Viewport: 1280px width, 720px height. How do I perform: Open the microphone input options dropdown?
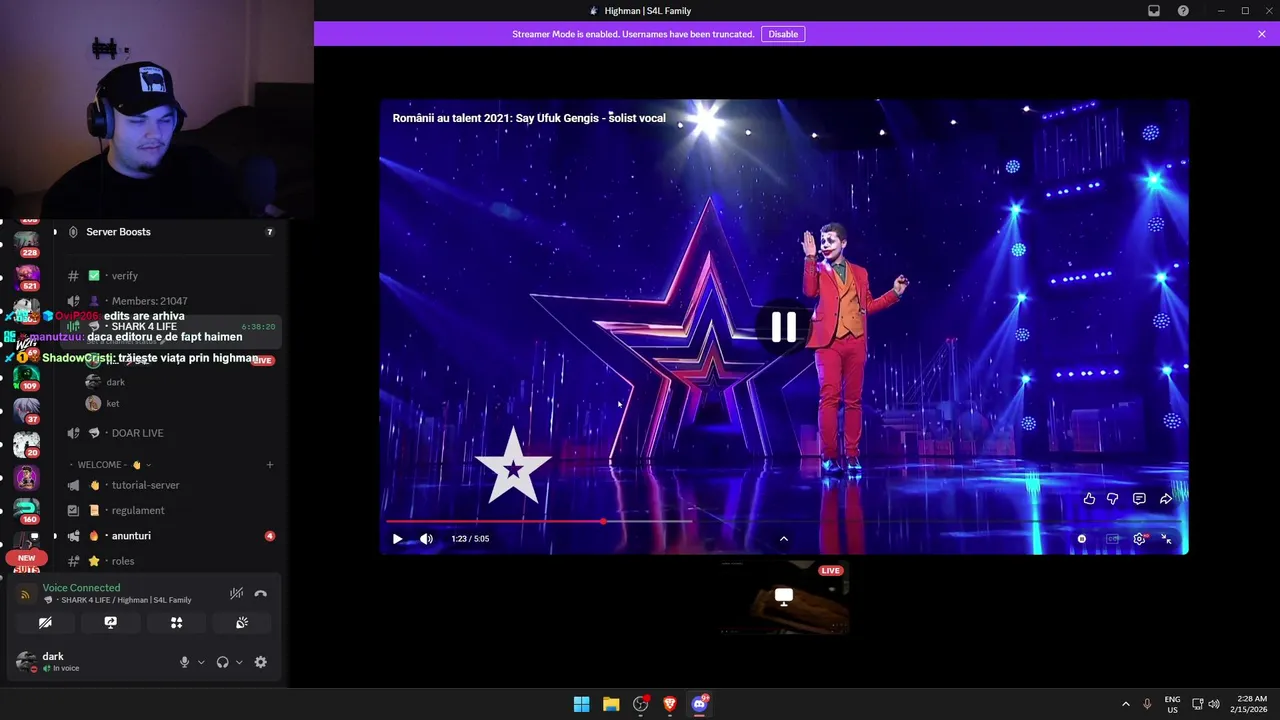(201, 662)
